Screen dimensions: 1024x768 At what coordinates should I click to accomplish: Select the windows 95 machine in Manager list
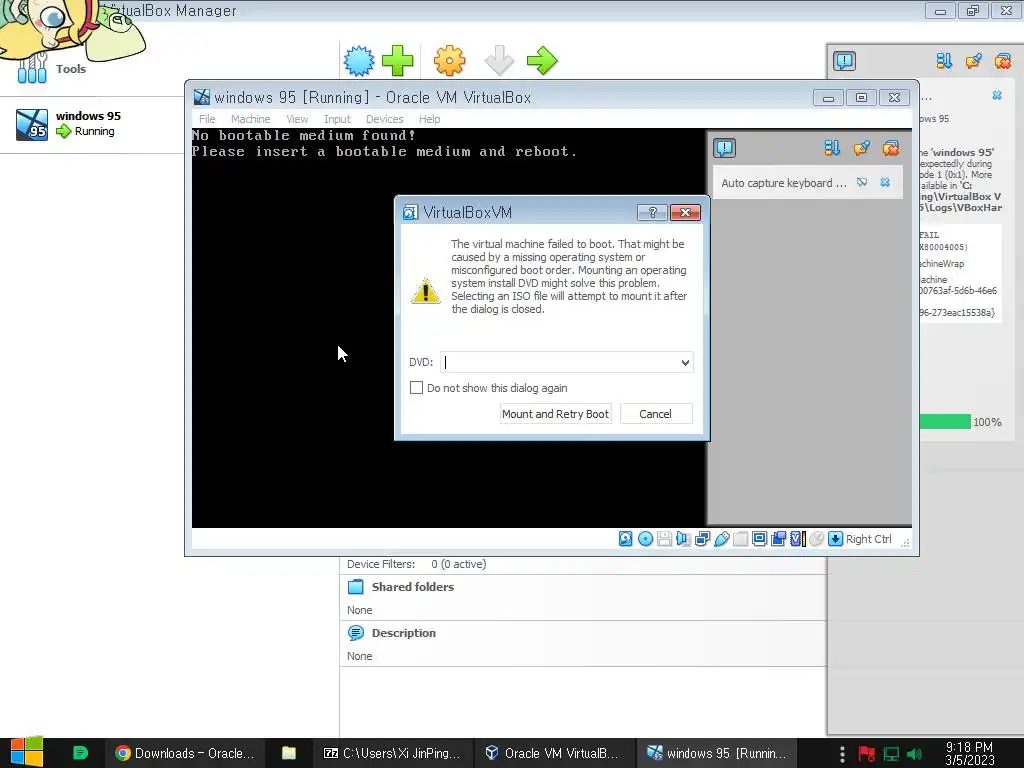click(x=91, y=124)
